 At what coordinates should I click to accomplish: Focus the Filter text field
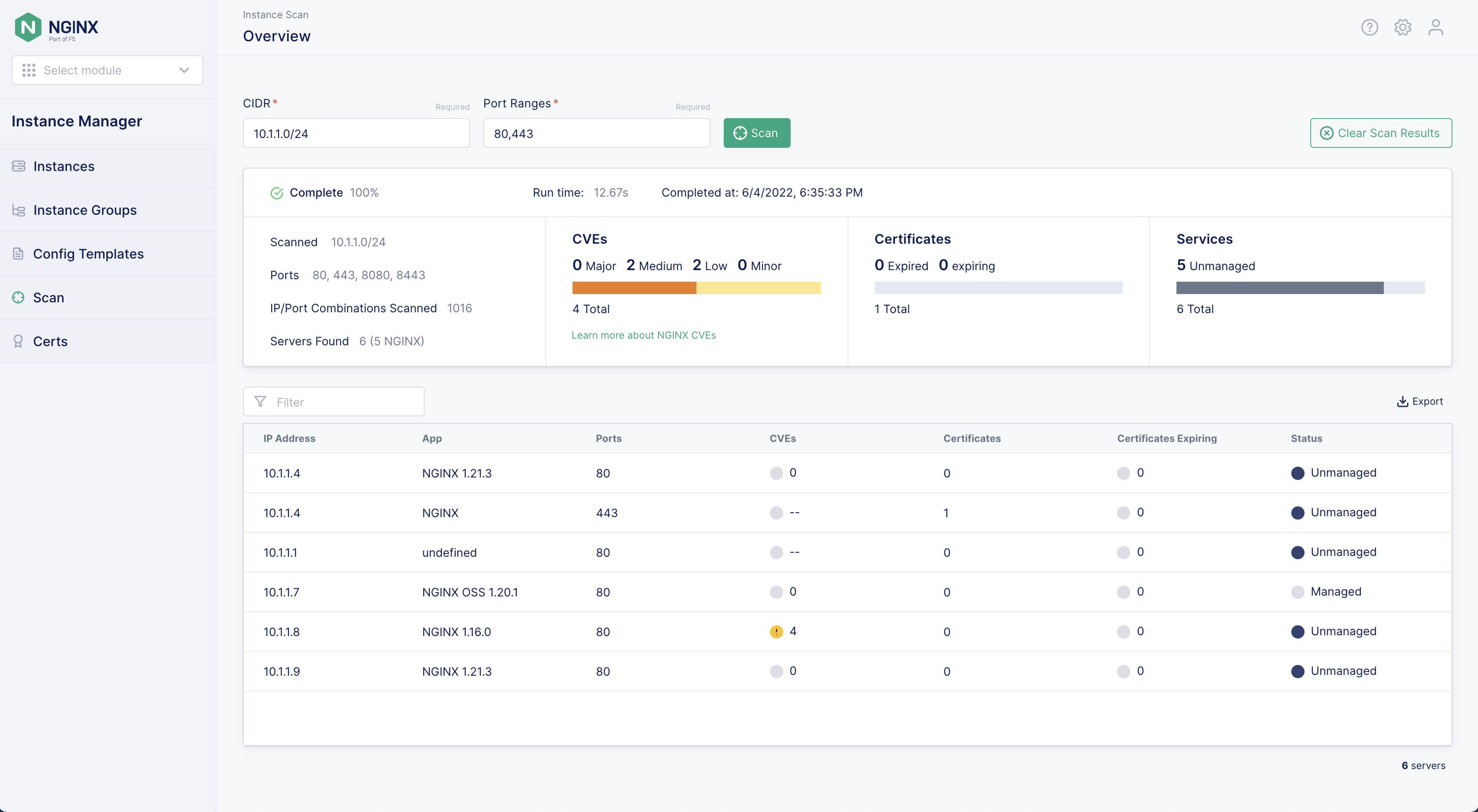pyautogui.click(x=334, y=402)
